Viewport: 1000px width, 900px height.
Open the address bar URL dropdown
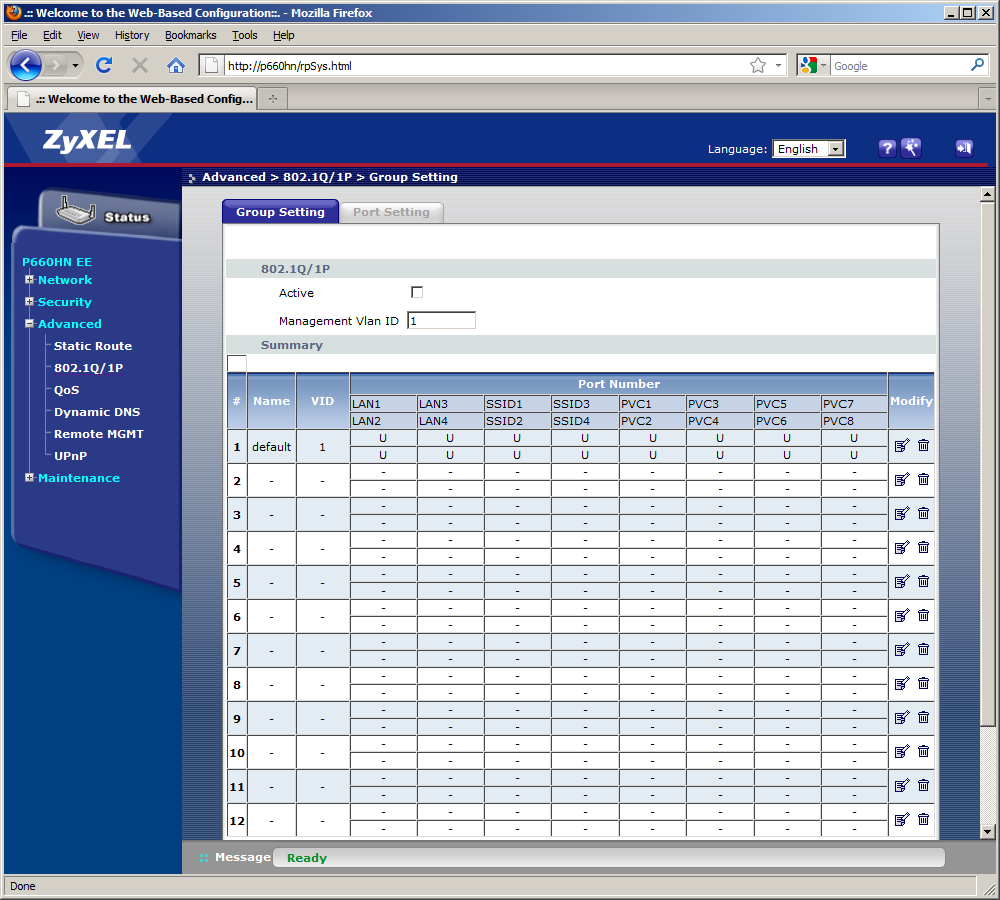[x=778, y=65]
